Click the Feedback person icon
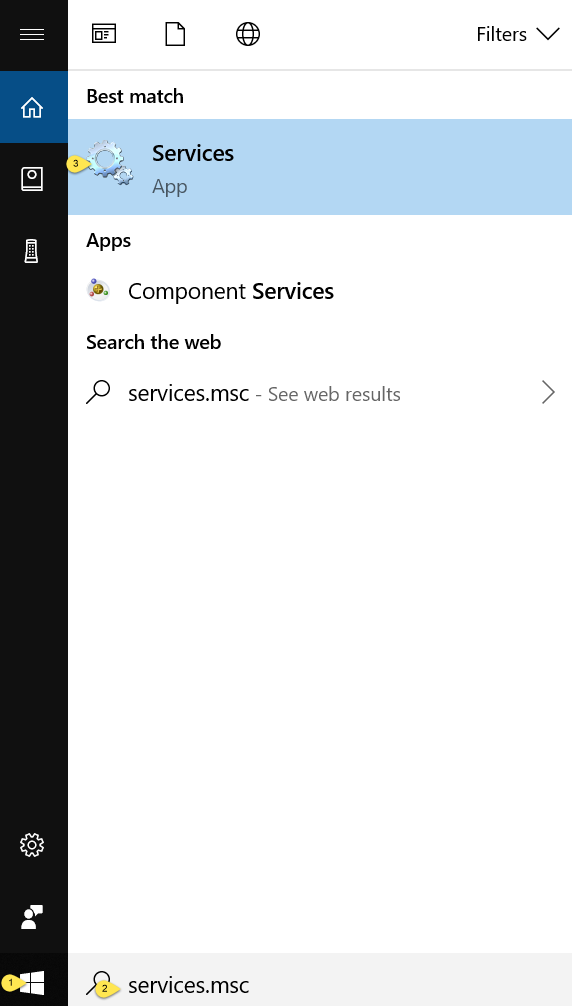This screenshot has height=1006, width=572. 31,917
